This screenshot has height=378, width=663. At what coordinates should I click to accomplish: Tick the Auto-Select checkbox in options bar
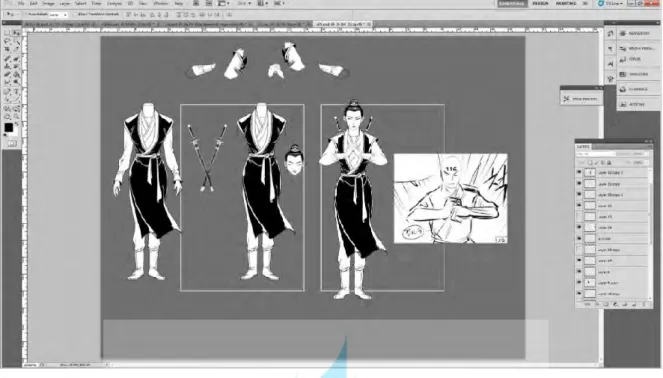point(25,14)
